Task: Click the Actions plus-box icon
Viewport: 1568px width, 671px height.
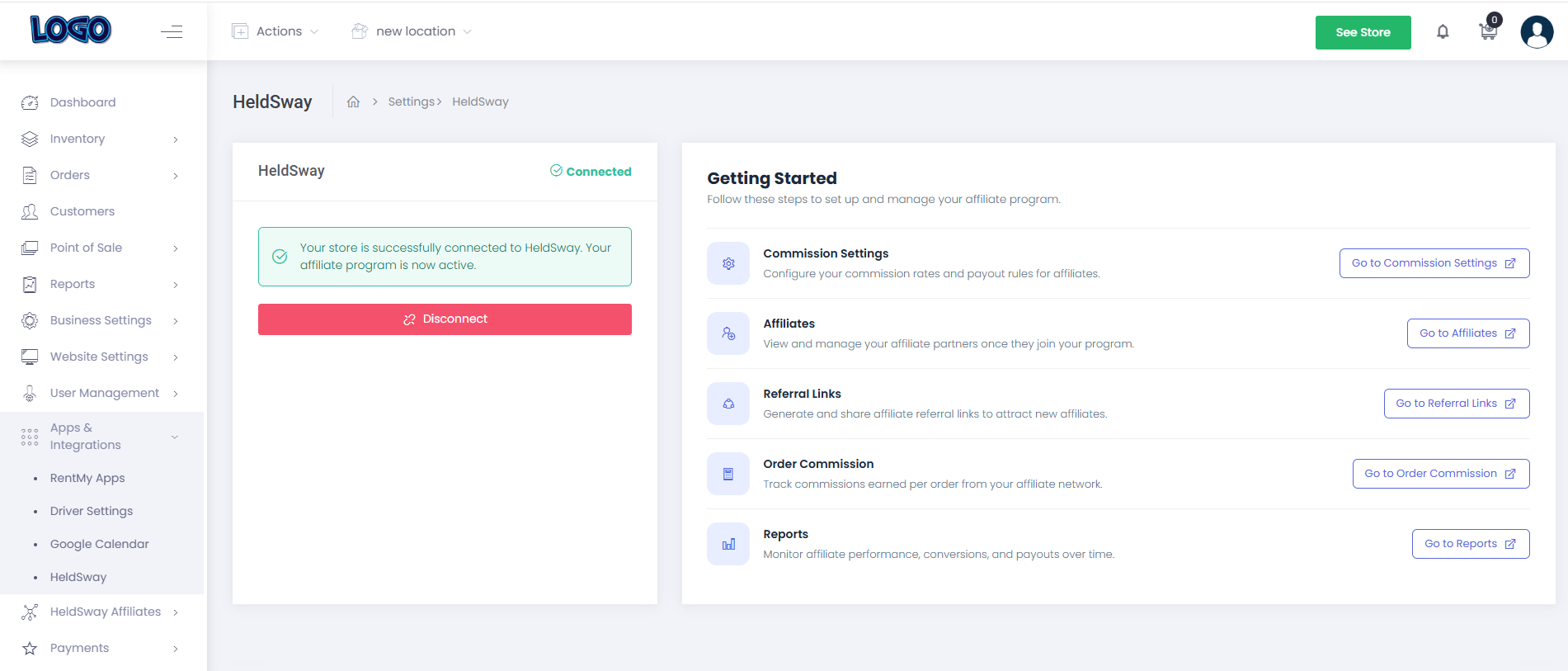Action: coord(240,31)
